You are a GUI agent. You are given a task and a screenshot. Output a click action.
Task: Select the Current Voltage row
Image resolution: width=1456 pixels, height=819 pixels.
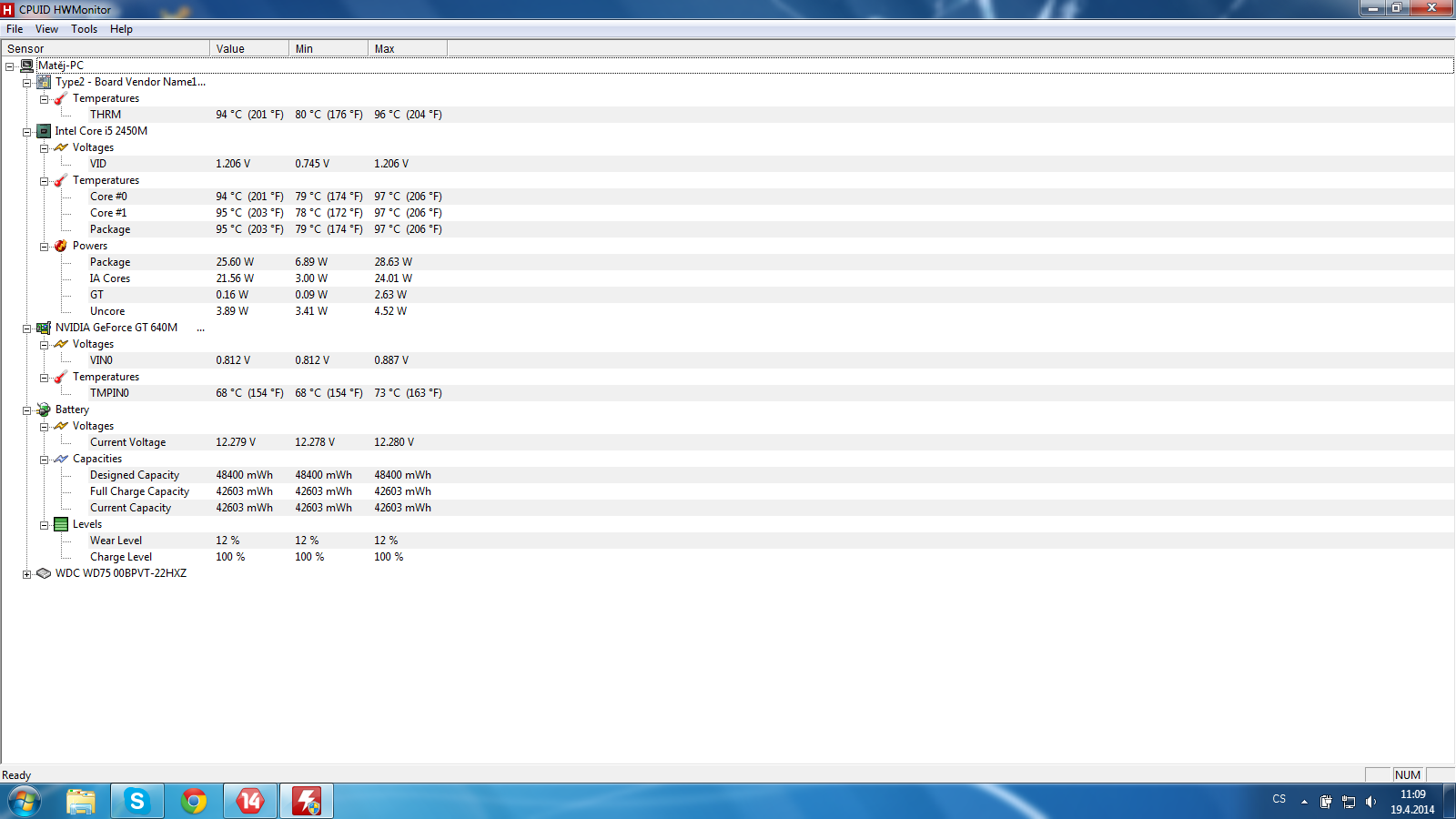728,442
